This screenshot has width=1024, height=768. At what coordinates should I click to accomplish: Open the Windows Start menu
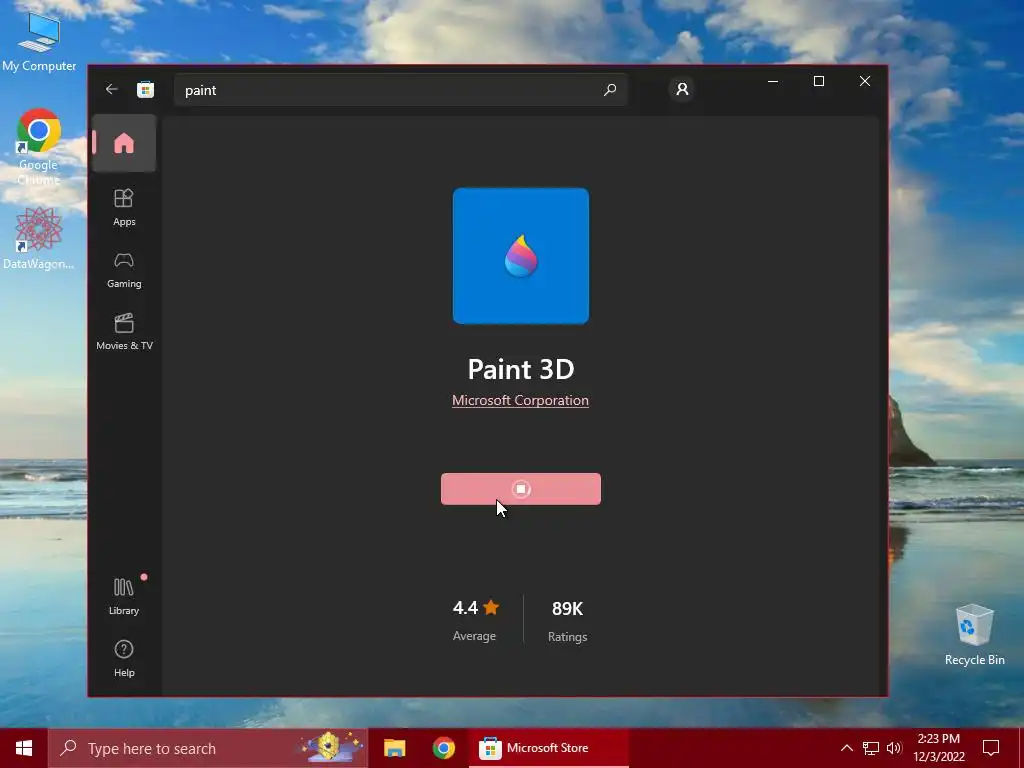click(24, 748)
